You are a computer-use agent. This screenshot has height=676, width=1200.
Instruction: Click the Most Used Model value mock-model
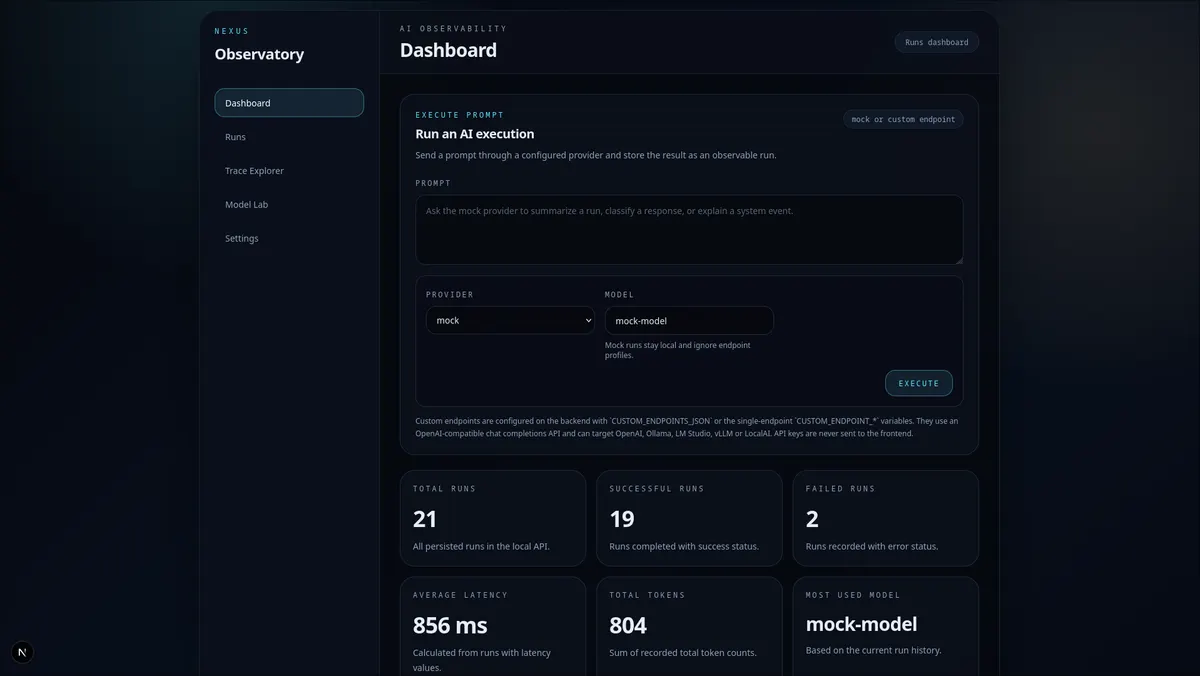861,624
